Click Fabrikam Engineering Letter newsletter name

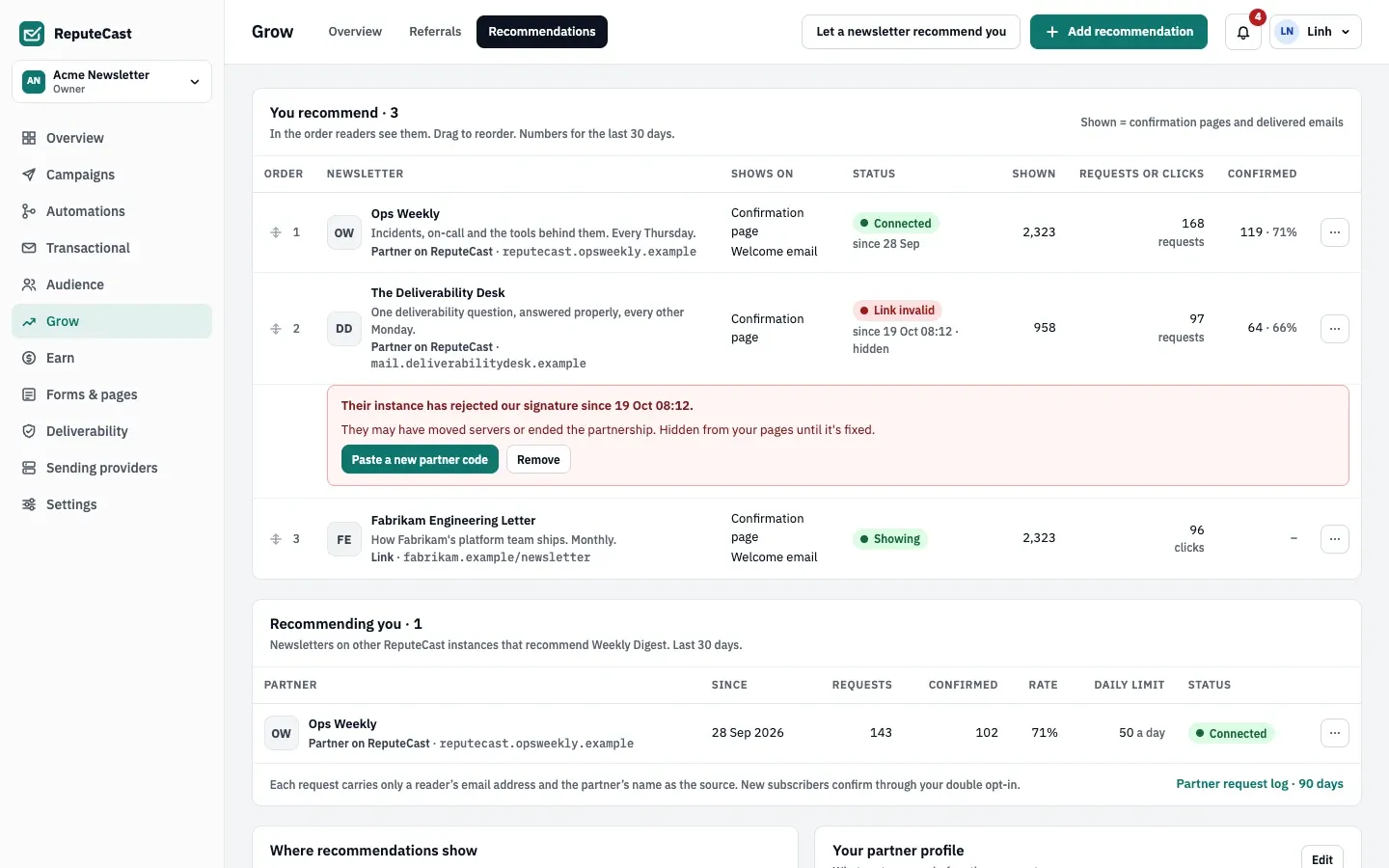coord(453,521)
